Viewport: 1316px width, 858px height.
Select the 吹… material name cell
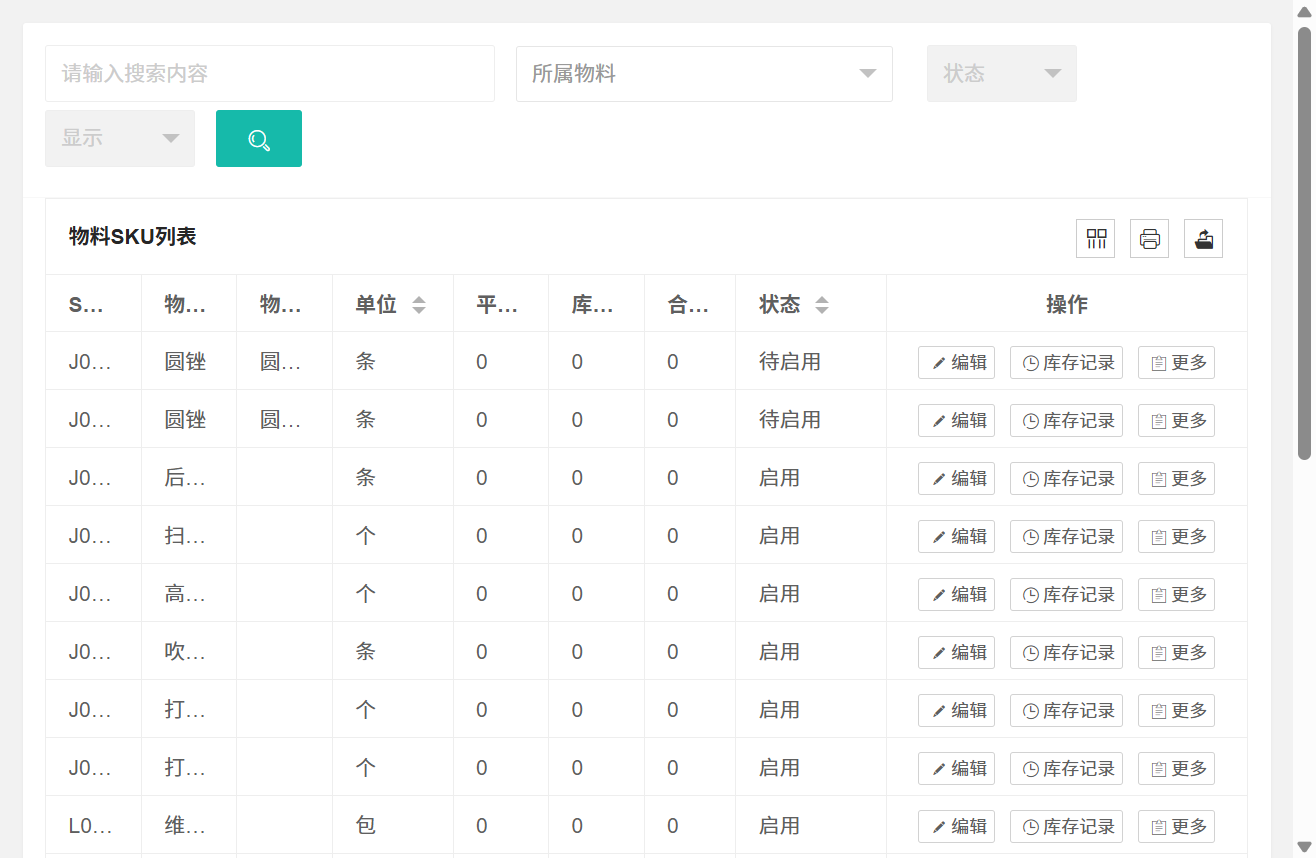coord(189,651)
